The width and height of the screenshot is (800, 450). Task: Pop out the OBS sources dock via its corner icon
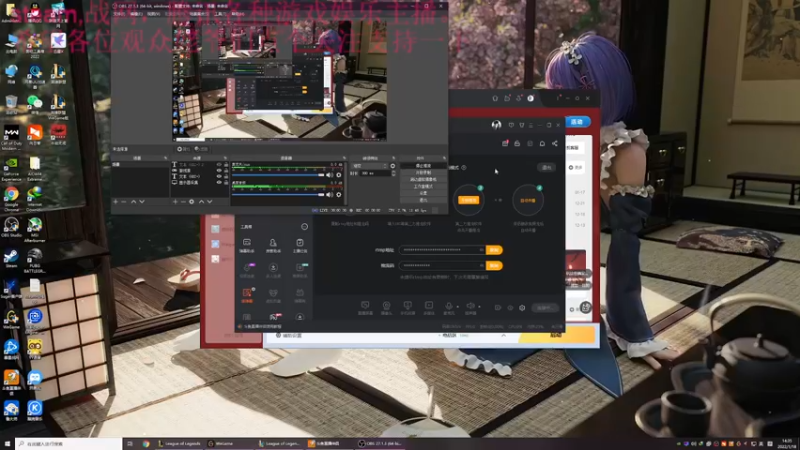pos(225,158)
